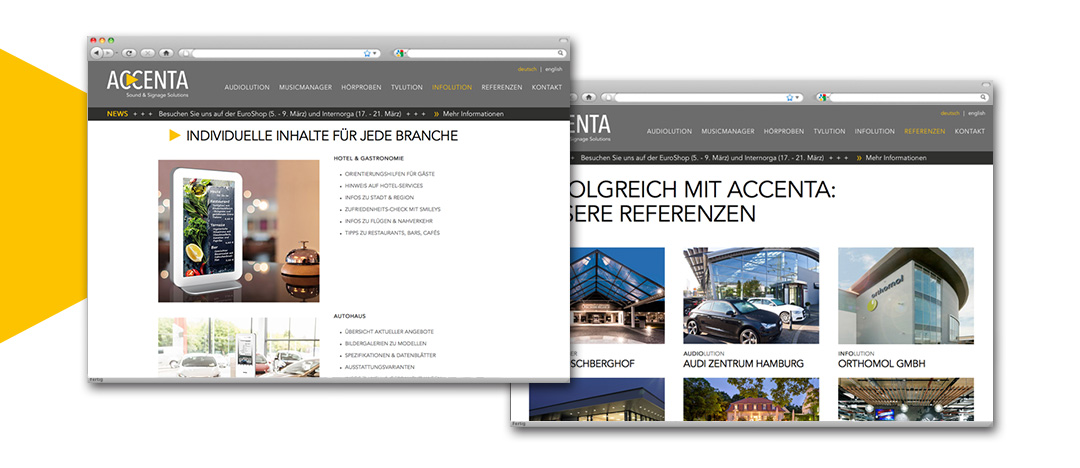Click toolbar pill button at left window's top-right
The width and height of the screenshot is (1080, 468).
coord(563,40)
